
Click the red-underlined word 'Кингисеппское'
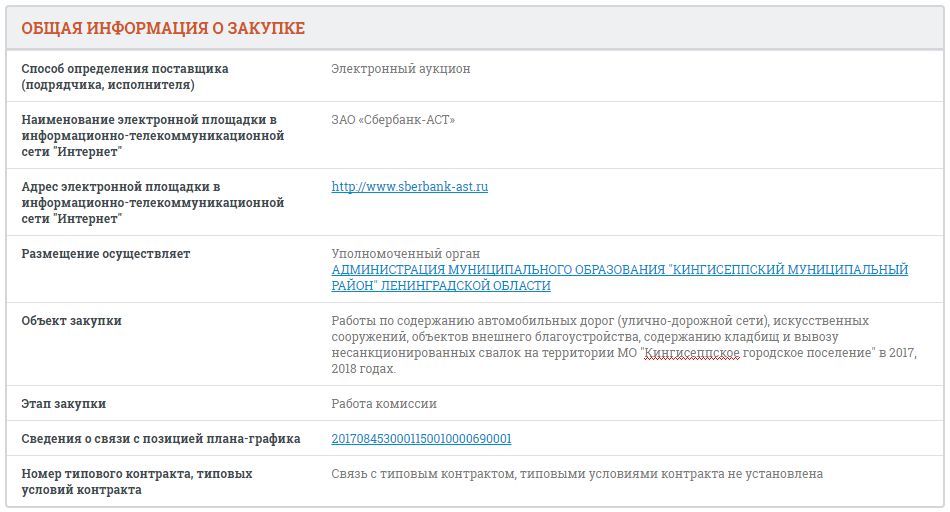[x=692, y=353]
